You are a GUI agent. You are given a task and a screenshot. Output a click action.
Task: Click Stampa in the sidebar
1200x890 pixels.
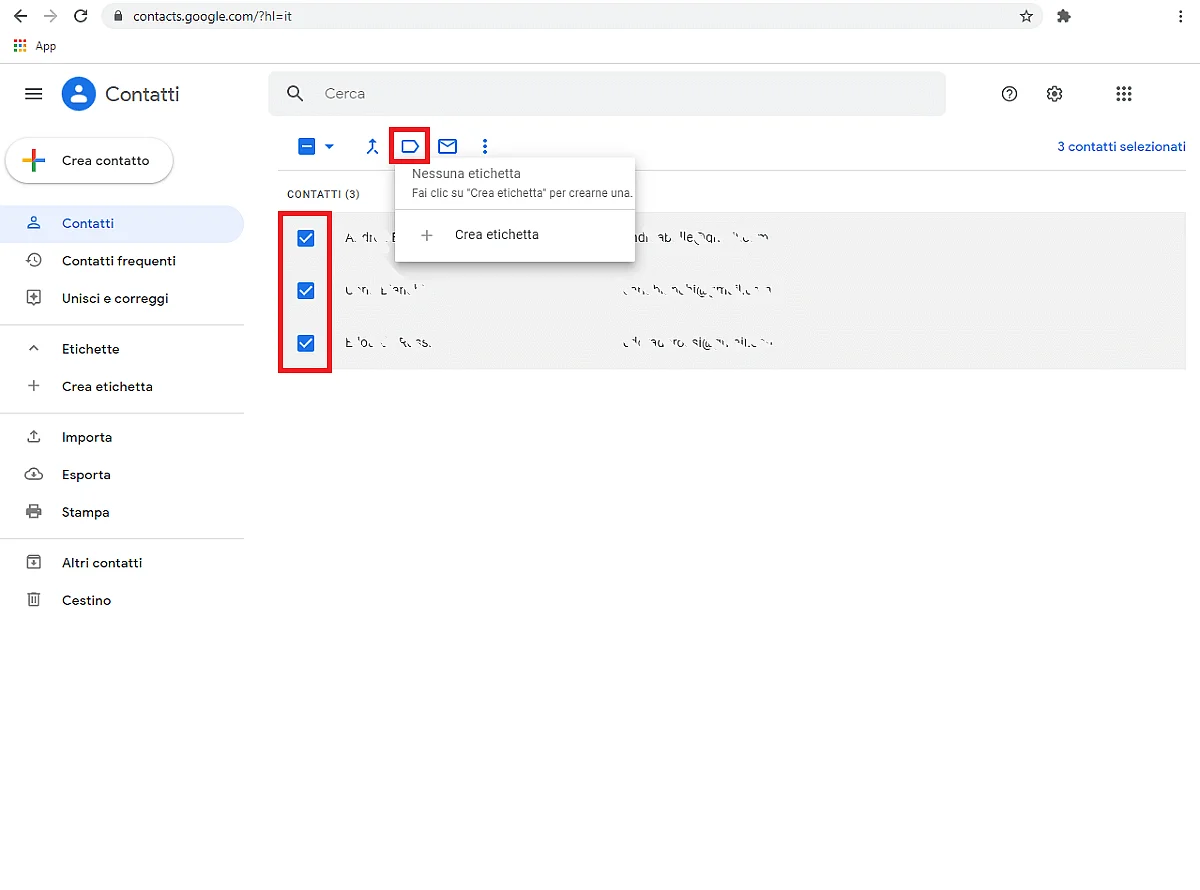122,512
